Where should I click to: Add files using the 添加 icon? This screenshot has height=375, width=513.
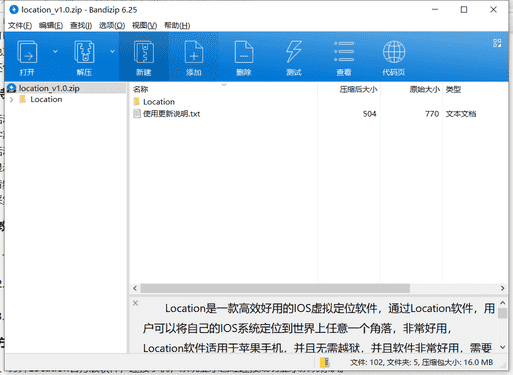194,57
